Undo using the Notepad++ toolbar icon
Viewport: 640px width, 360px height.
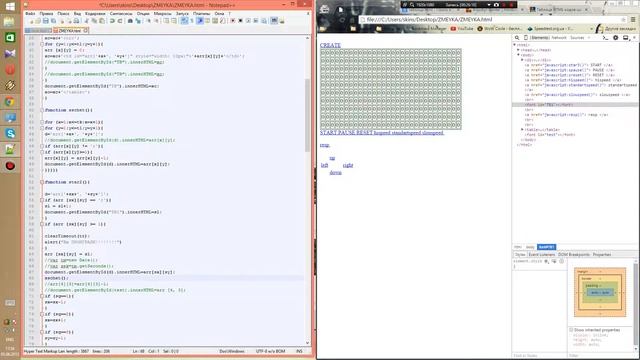112,21
